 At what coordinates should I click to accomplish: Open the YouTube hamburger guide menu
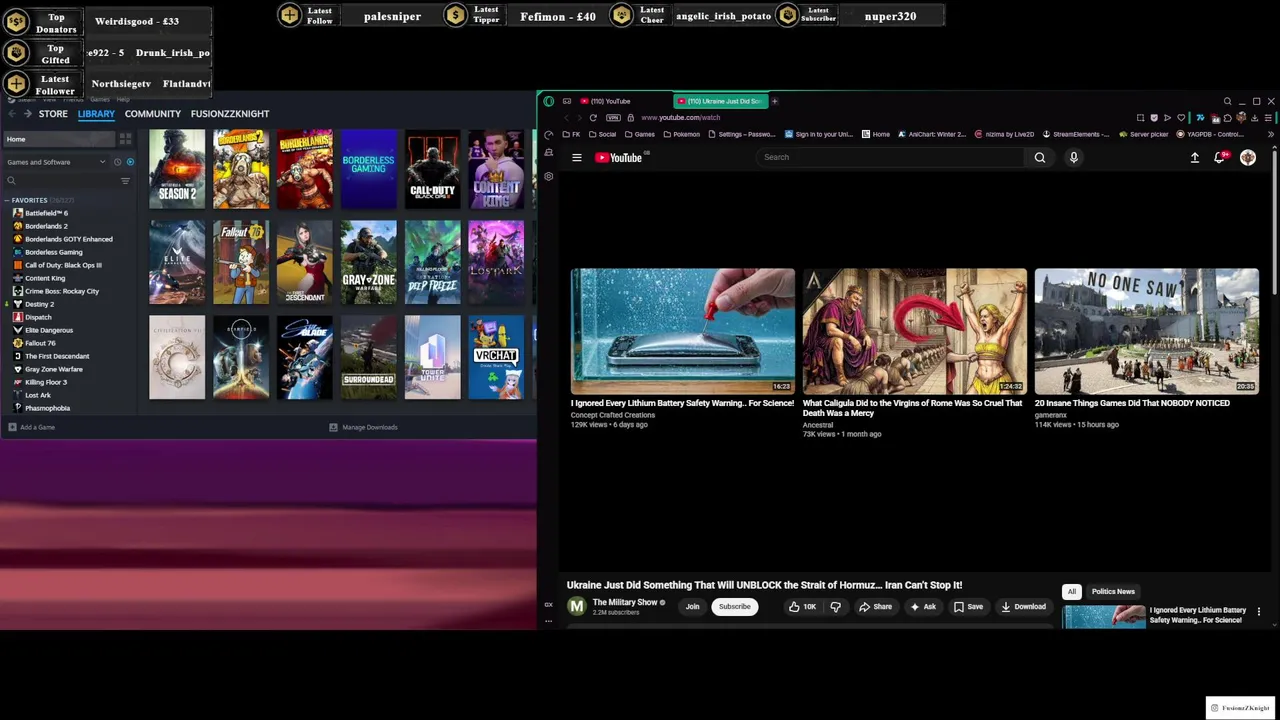coord(576,157)
